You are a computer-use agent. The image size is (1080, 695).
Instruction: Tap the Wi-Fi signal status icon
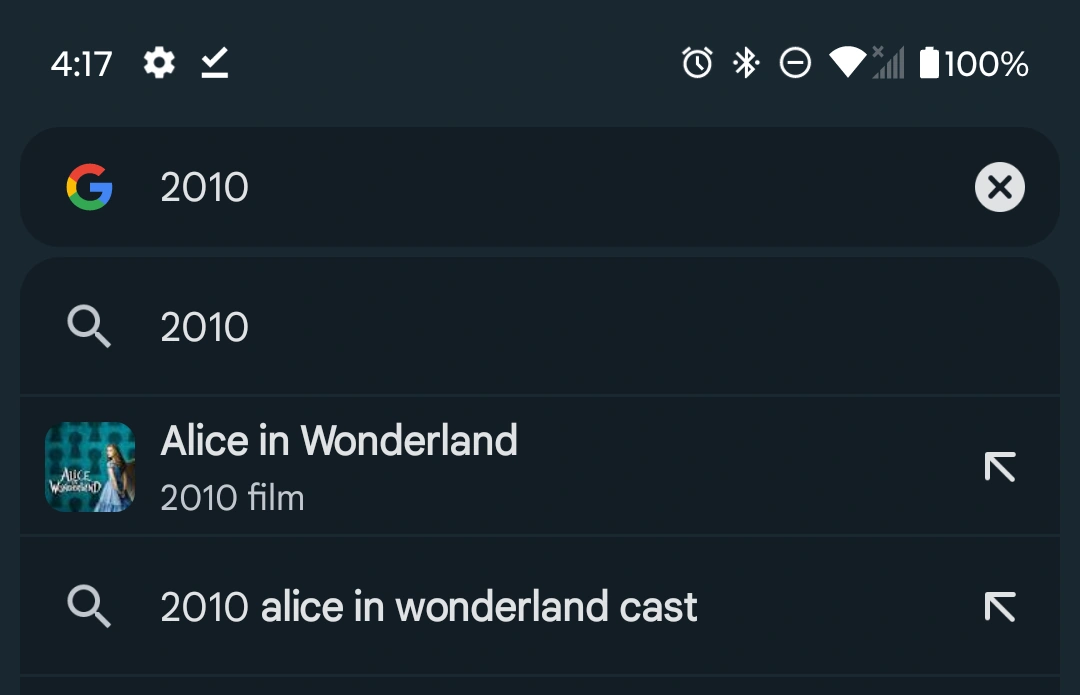[847, 64]
